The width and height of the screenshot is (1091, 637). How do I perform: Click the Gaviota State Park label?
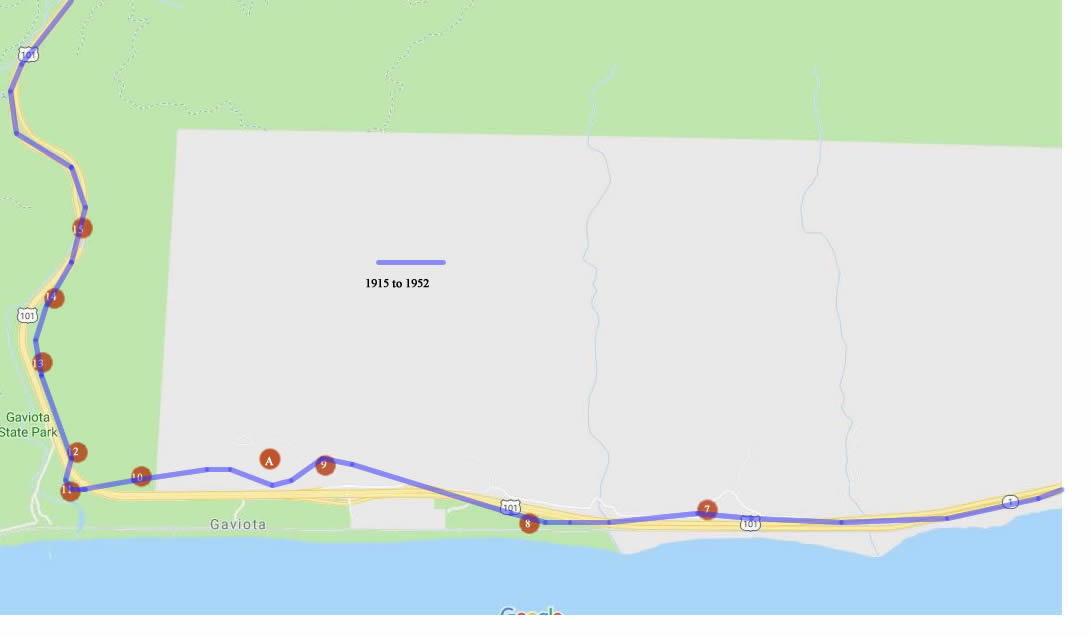[29, 425]
